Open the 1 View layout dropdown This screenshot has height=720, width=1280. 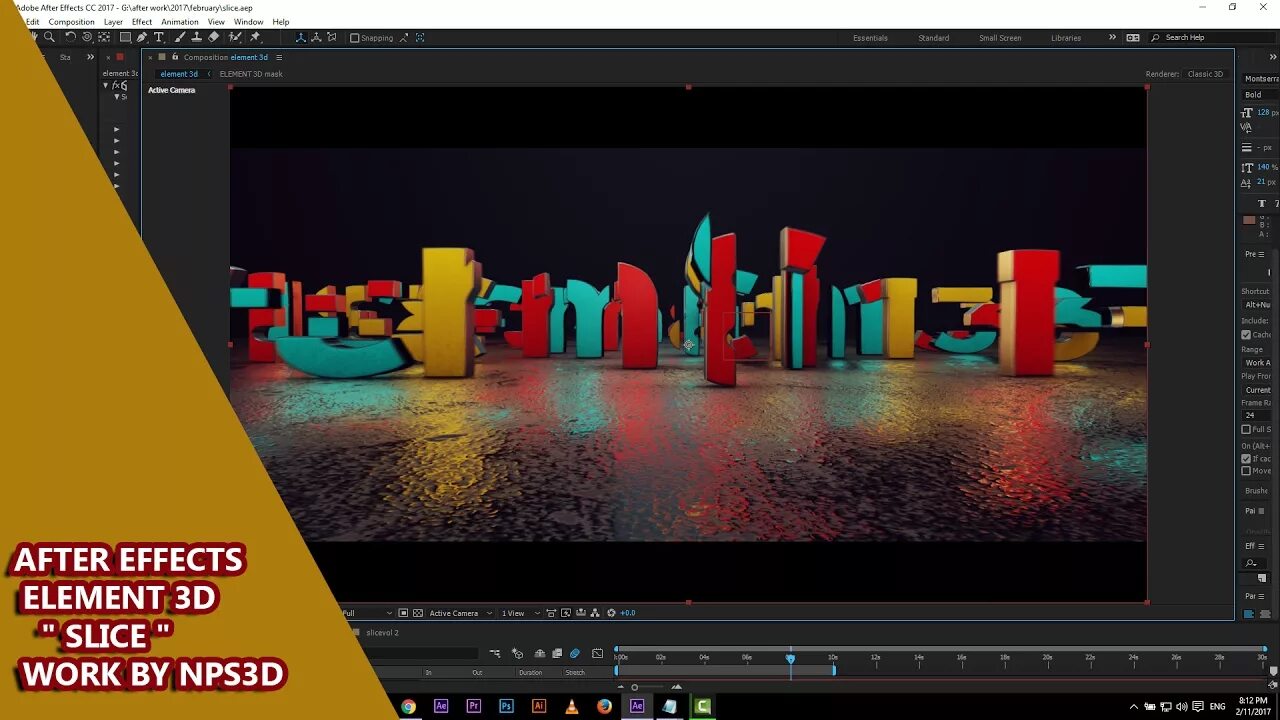(520, 613)
